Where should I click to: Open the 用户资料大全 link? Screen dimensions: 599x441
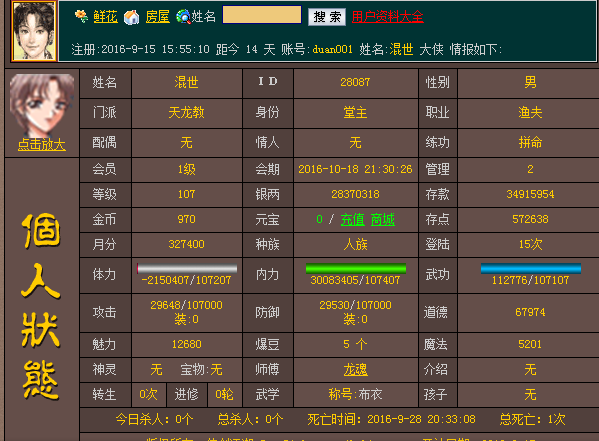pos(387,16)
